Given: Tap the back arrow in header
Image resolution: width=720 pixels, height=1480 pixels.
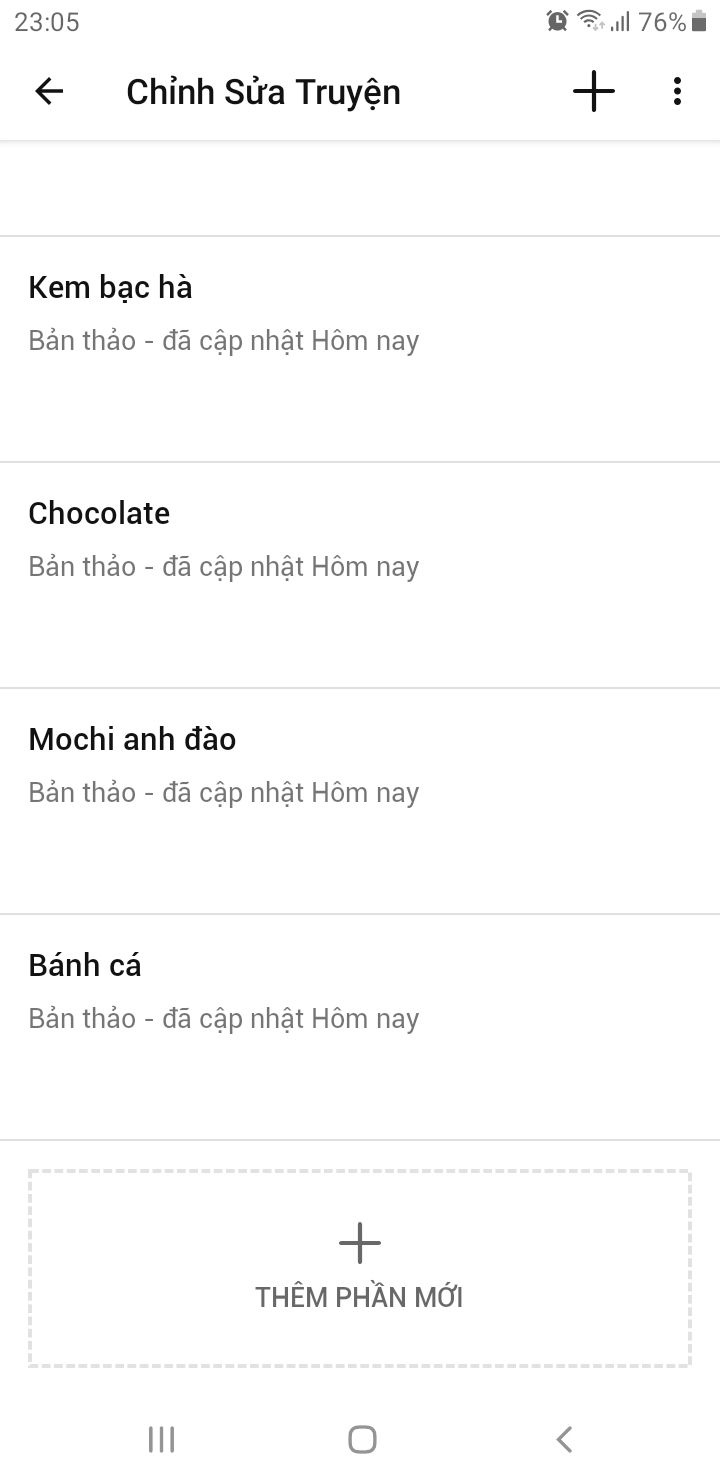Looking at the screenshot, I should point(49,92).
